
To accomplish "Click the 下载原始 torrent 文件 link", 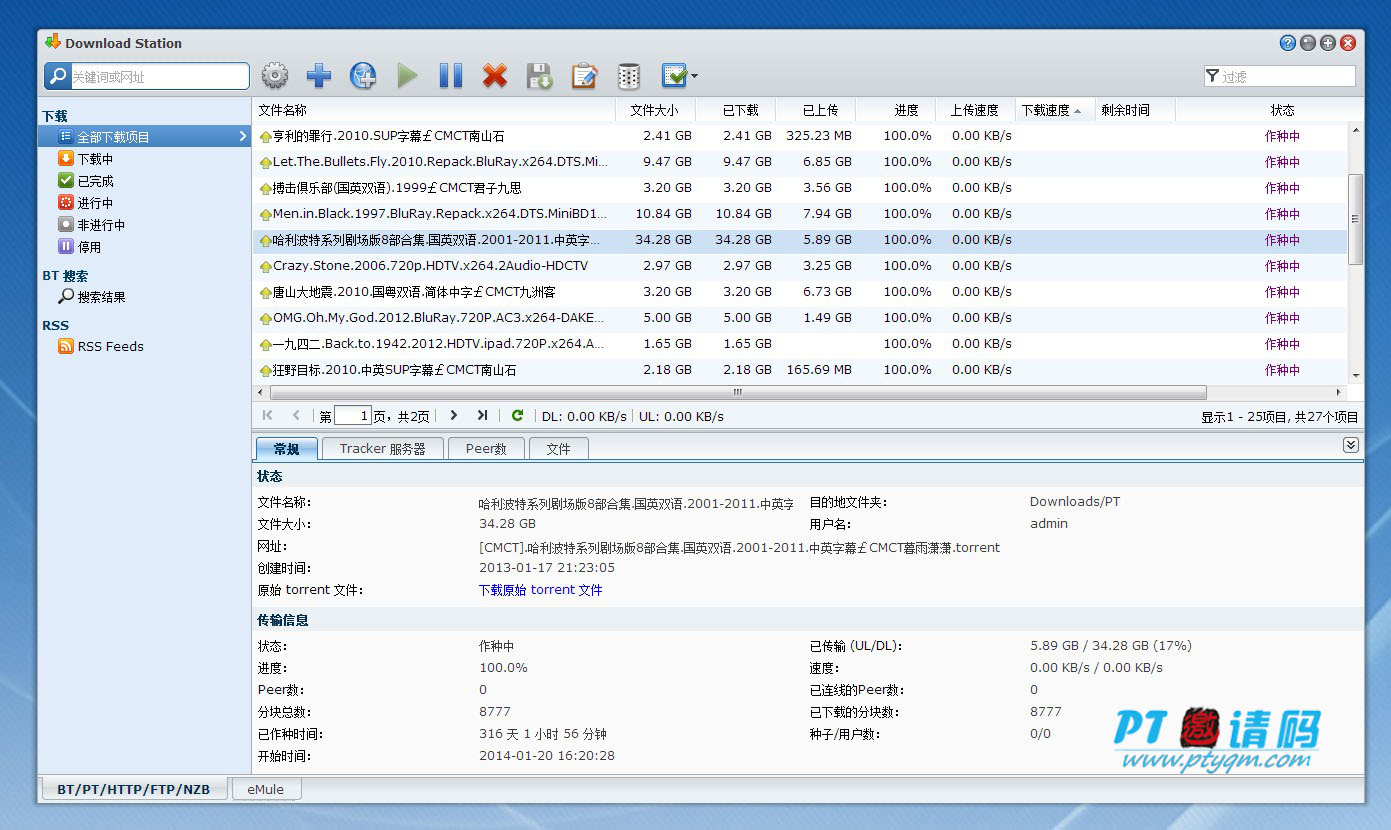I will pyautogui.click(x=541, y=590).
